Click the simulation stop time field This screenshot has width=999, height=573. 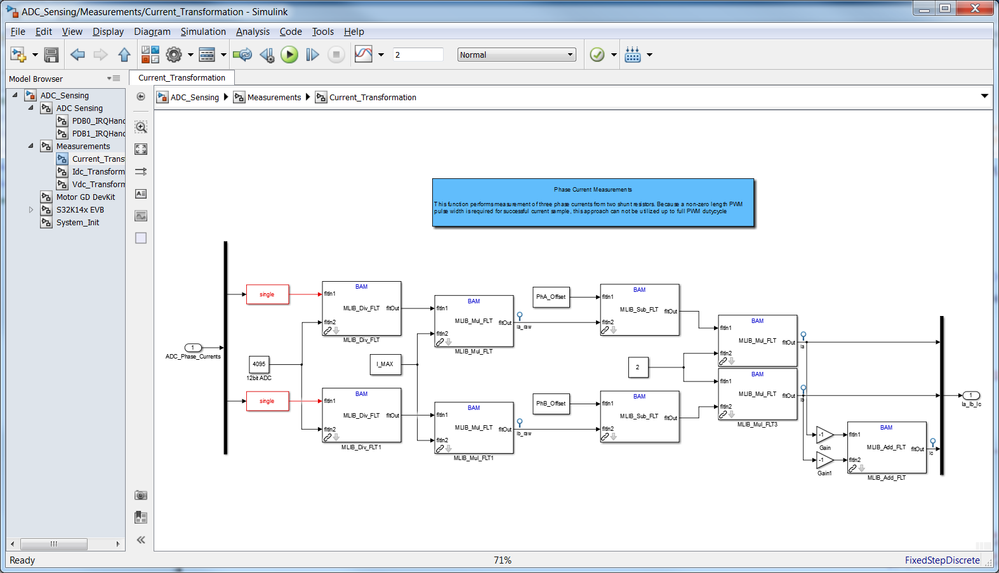418,55
